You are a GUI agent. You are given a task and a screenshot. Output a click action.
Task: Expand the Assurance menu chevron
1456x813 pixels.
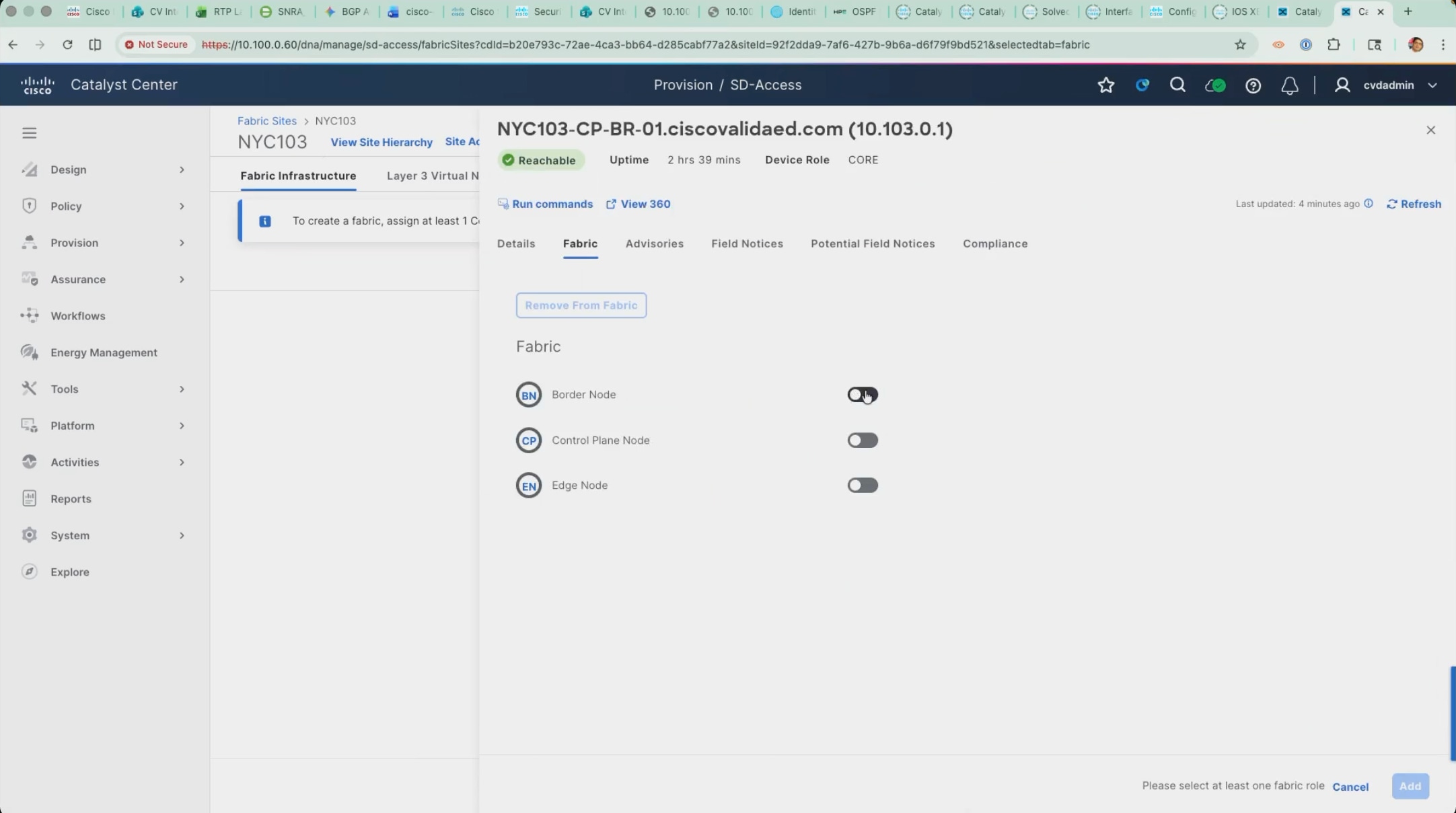coord(182,280)
